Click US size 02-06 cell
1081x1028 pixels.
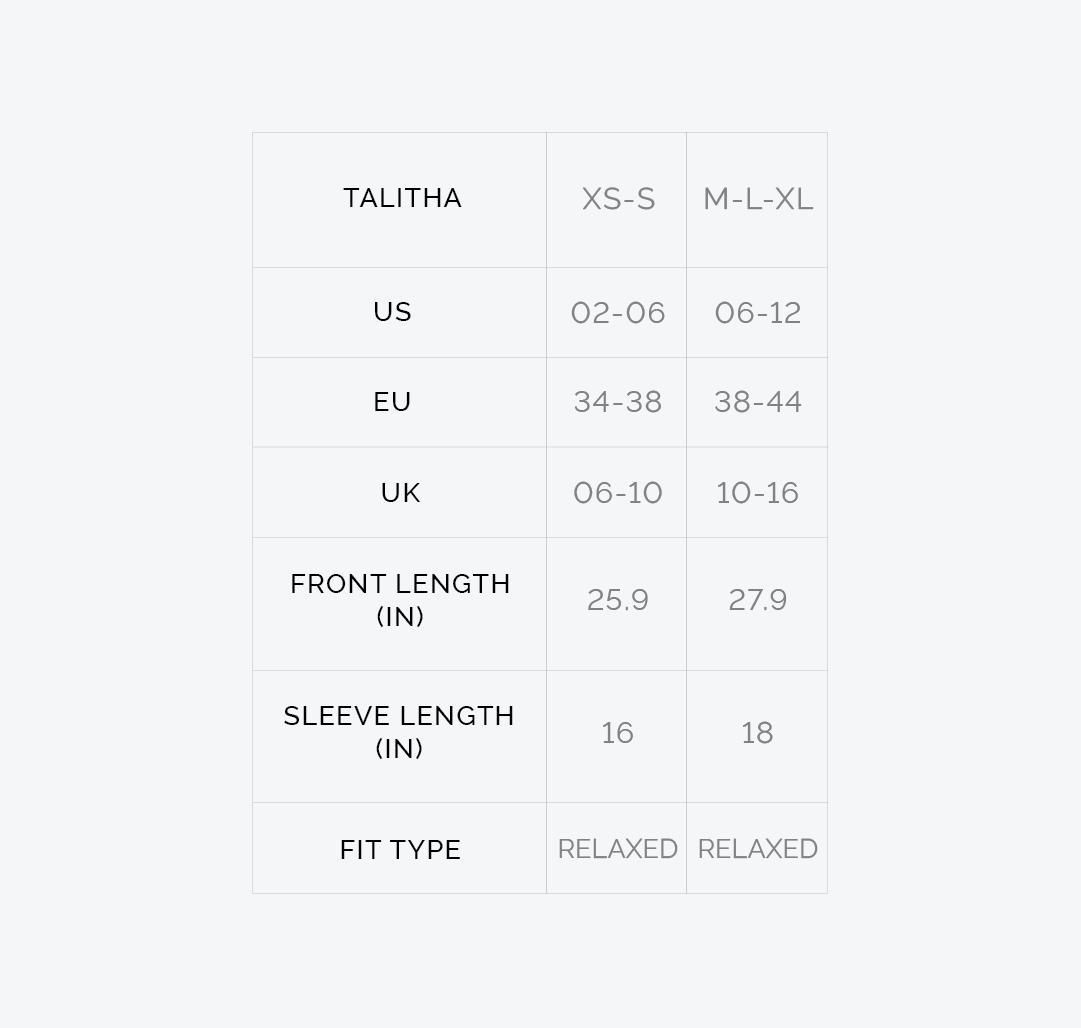618,313
